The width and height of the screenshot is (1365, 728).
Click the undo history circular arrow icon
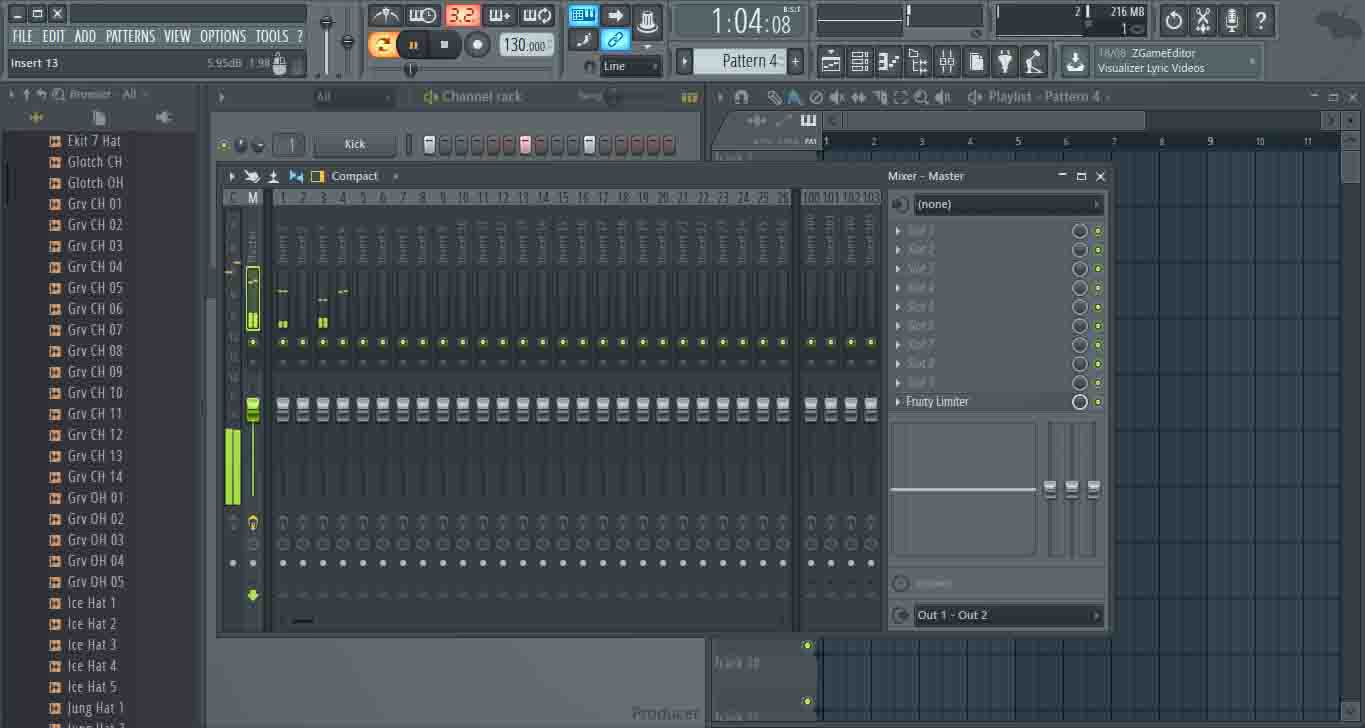[1174, 19]
